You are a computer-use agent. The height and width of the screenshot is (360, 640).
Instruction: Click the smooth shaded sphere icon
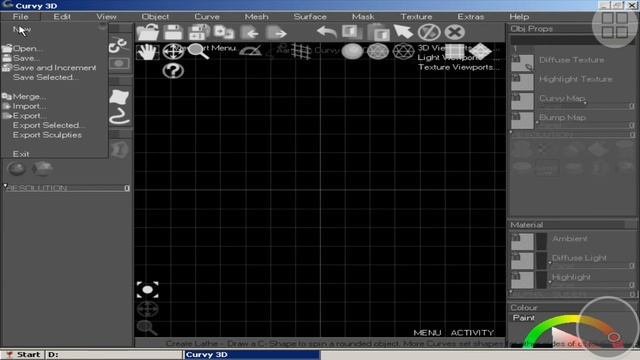352,52
